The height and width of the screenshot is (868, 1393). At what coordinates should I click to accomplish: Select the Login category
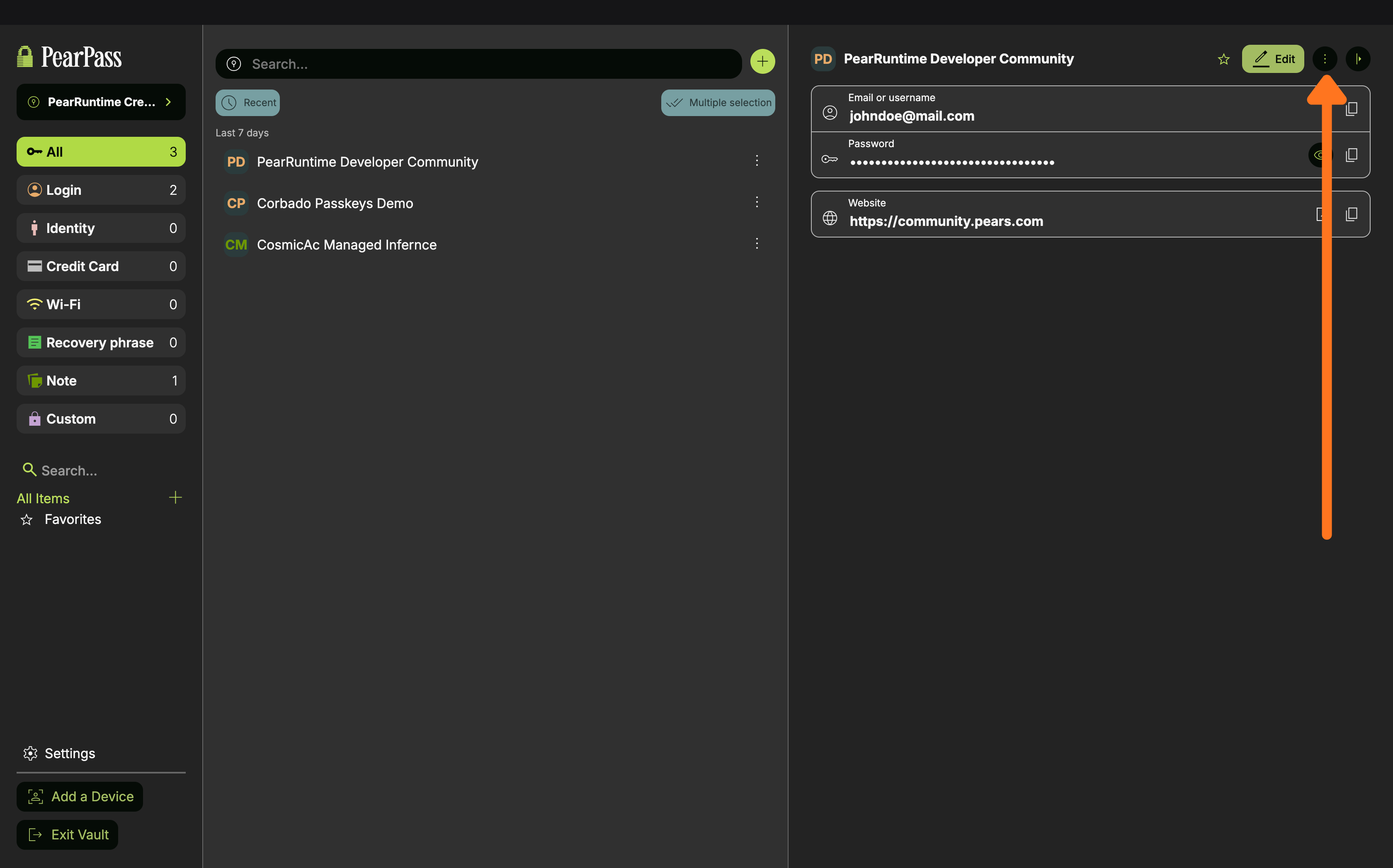101,190
